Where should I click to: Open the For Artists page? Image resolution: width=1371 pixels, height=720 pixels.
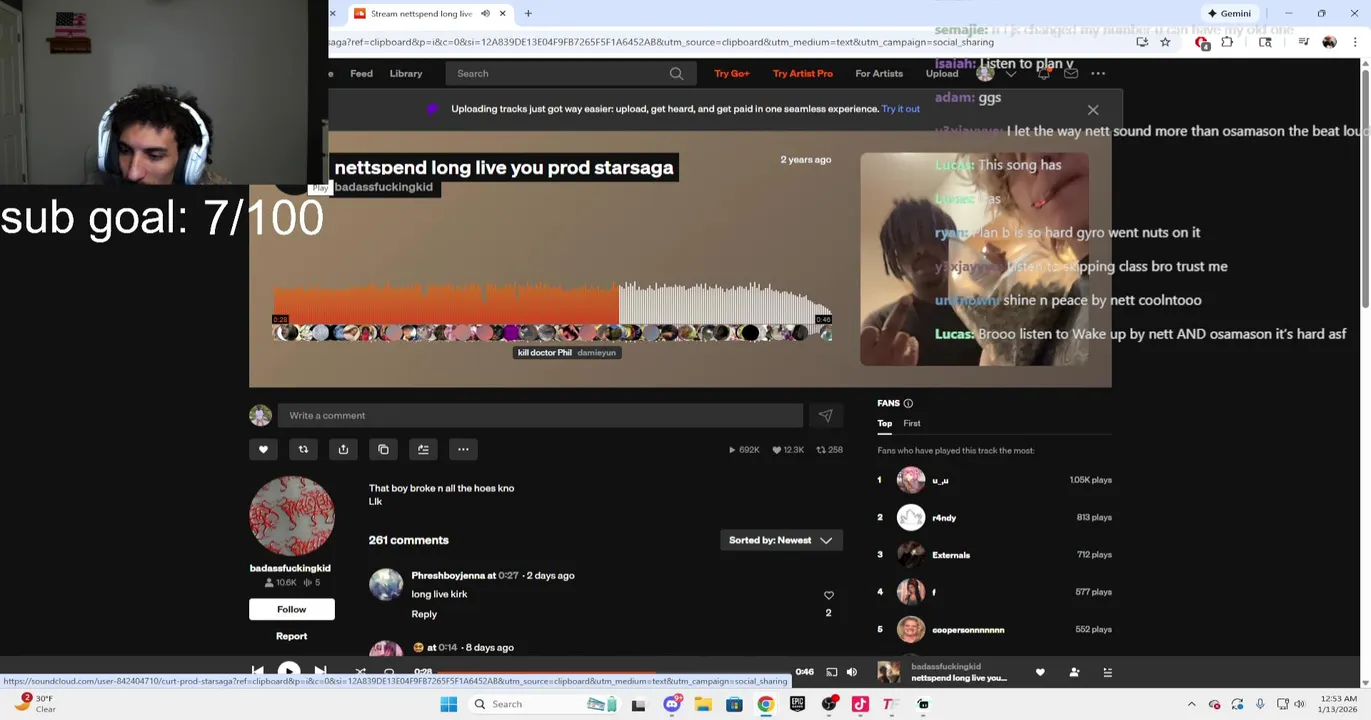point(879,74)
